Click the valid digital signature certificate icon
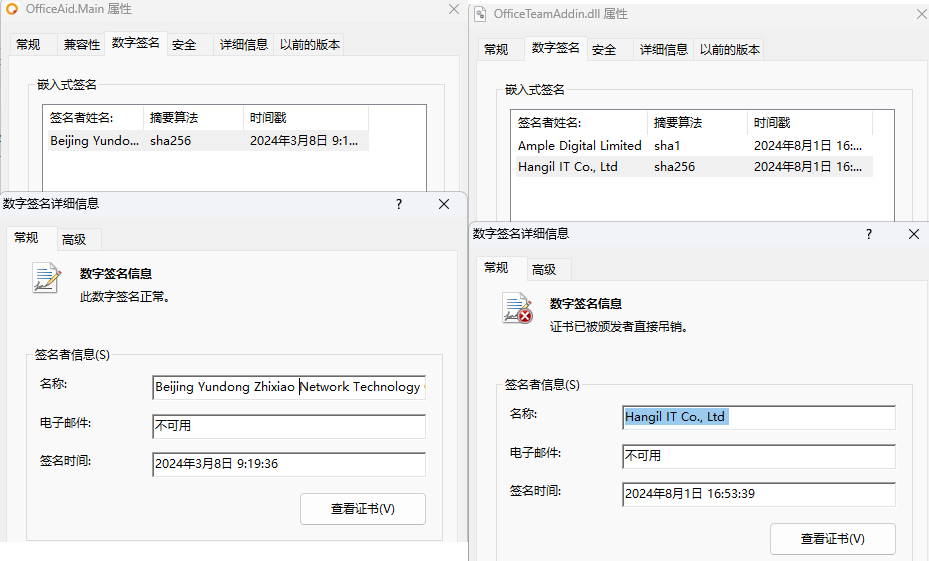The width and height of the screenshot is (929, 561). pyautogui.click(x=46, y=278)
